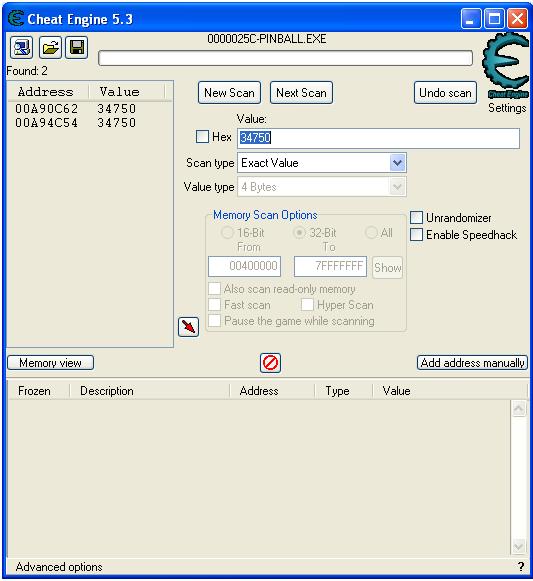
Task: Select the 16-Bit radio button
Action: [227, 233]
